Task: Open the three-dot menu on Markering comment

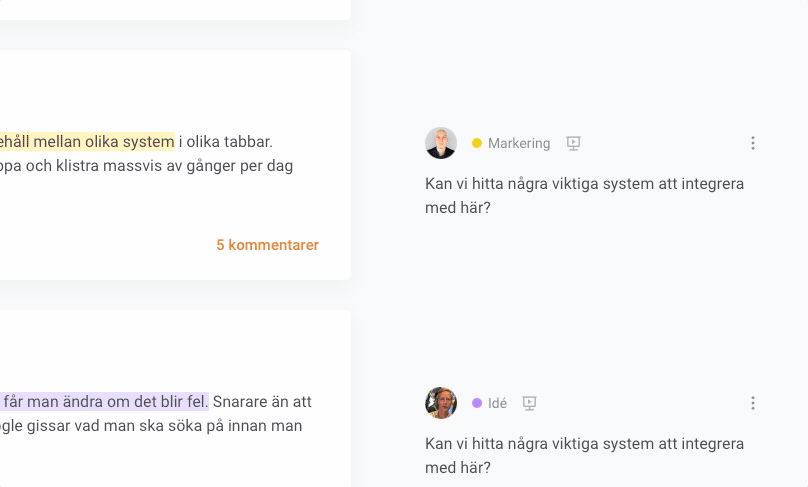Action: click(753, 143)
